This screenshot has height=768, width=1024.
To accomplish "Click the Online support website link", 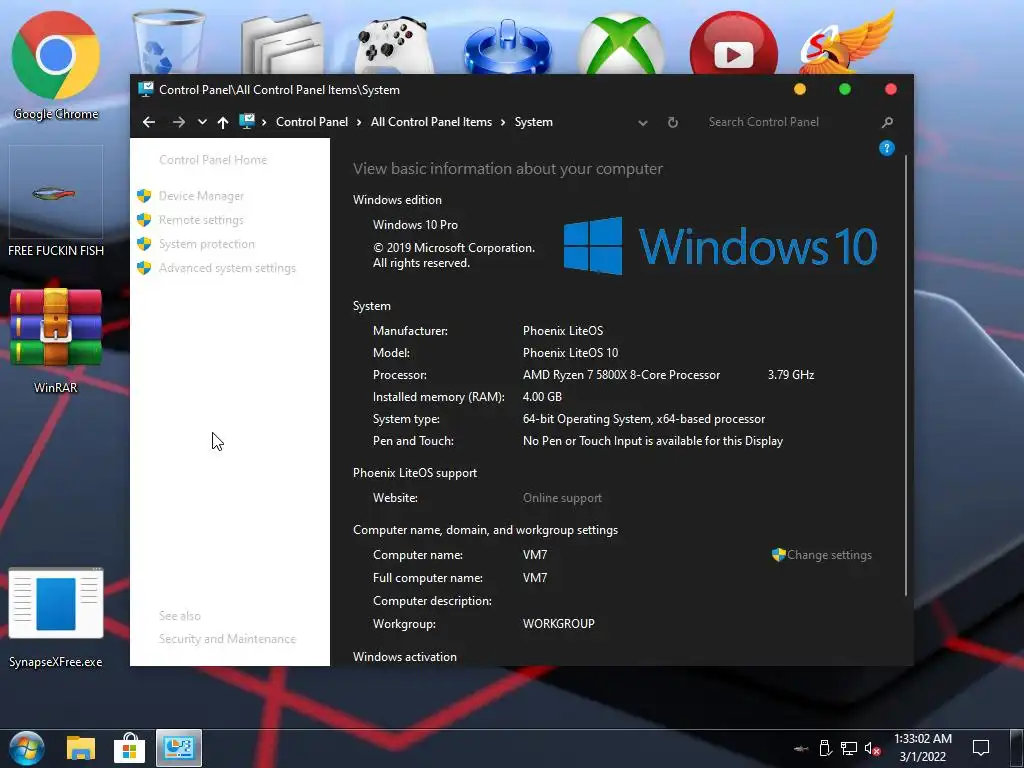I will coord(562,498).
